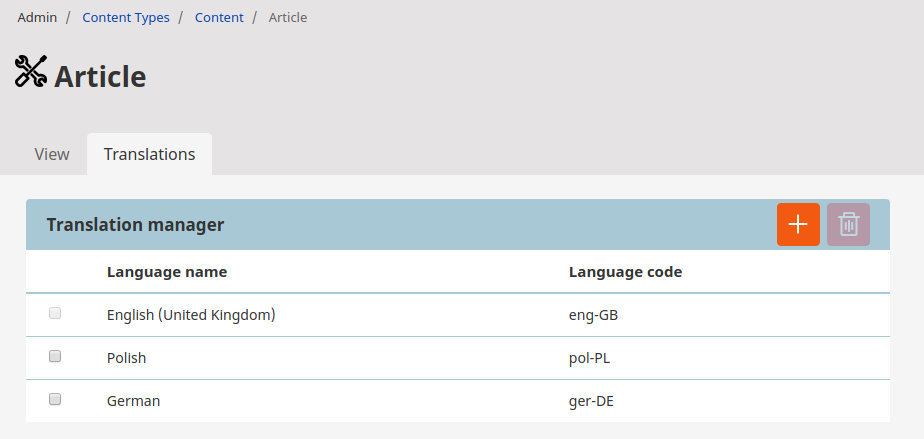
Task: Select the Polish language name cell
Action: coord(127,357)
